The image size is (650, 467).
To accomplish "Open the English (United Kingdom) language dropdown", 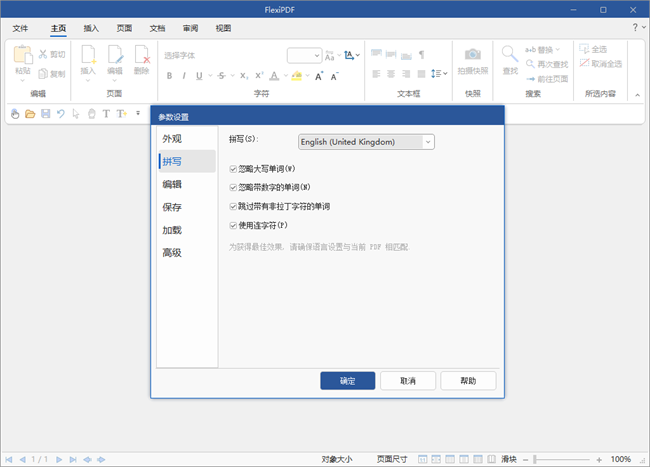I will coord(366,142).
